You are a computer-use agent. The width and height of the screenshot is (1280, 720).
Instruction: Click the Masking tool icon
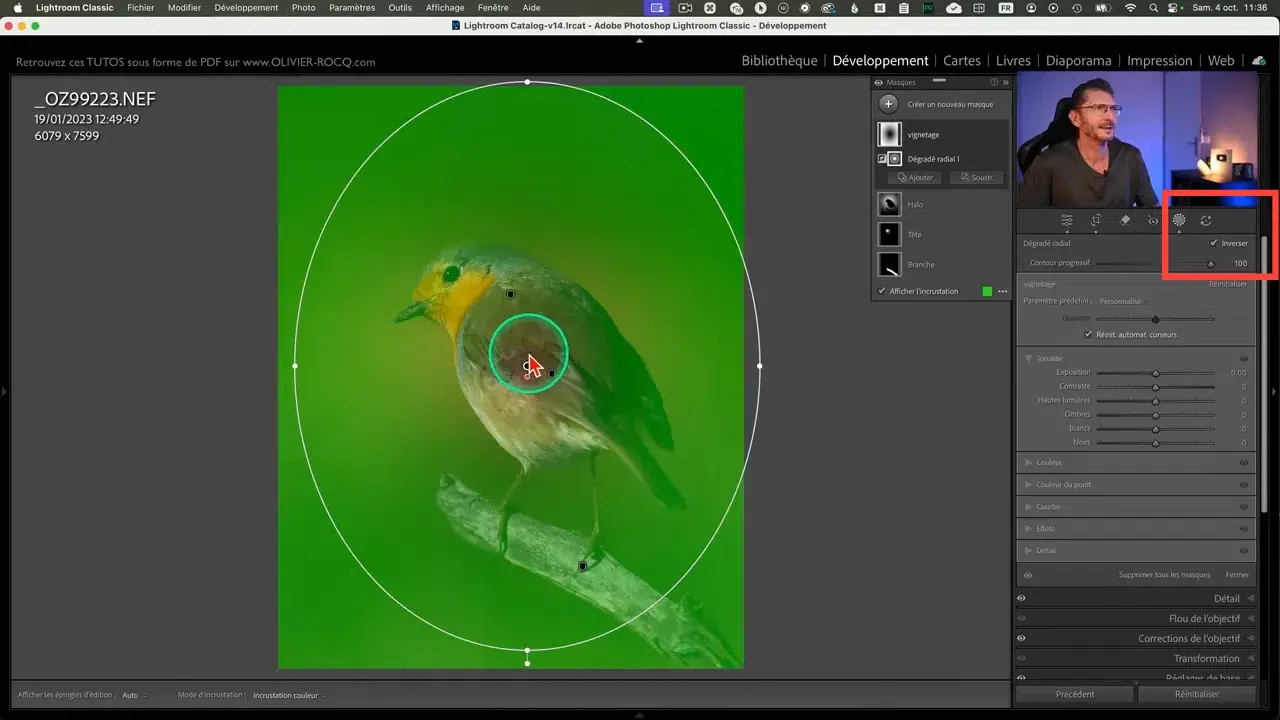coord(1179,220)
